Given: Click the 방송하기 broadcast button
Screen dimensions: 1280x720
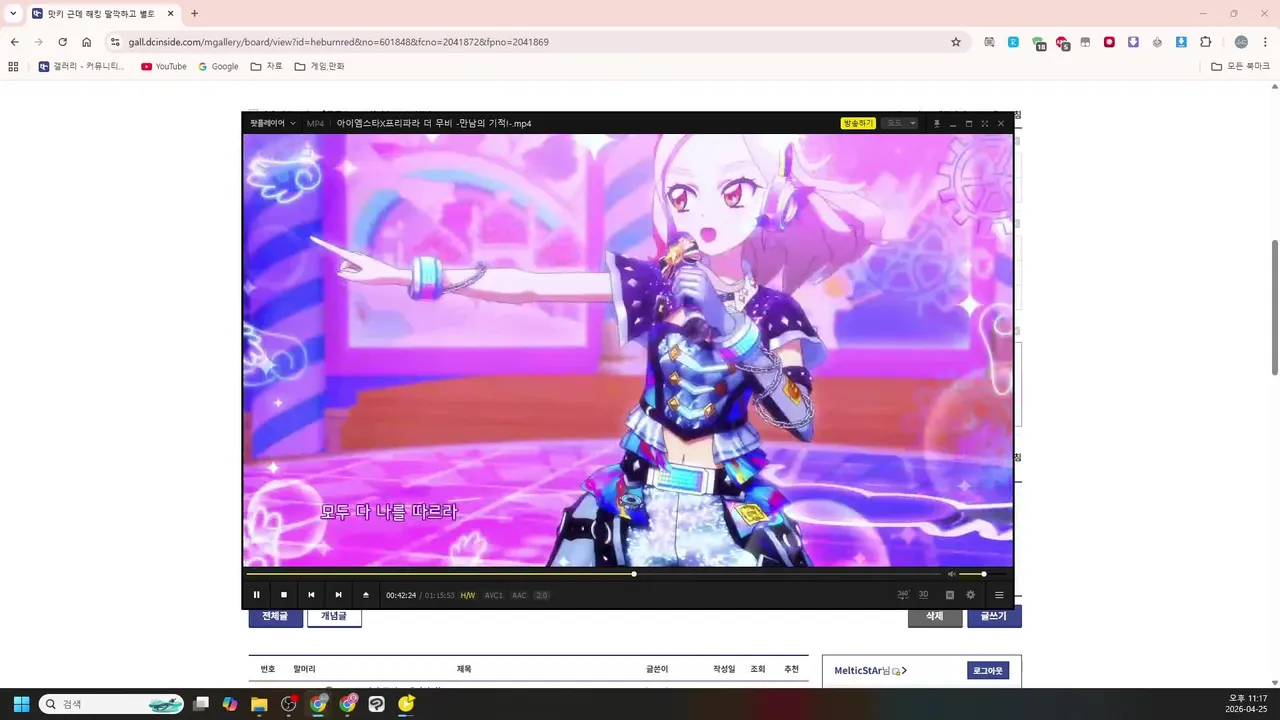Looking at the screenshot, I should point(858,123).
